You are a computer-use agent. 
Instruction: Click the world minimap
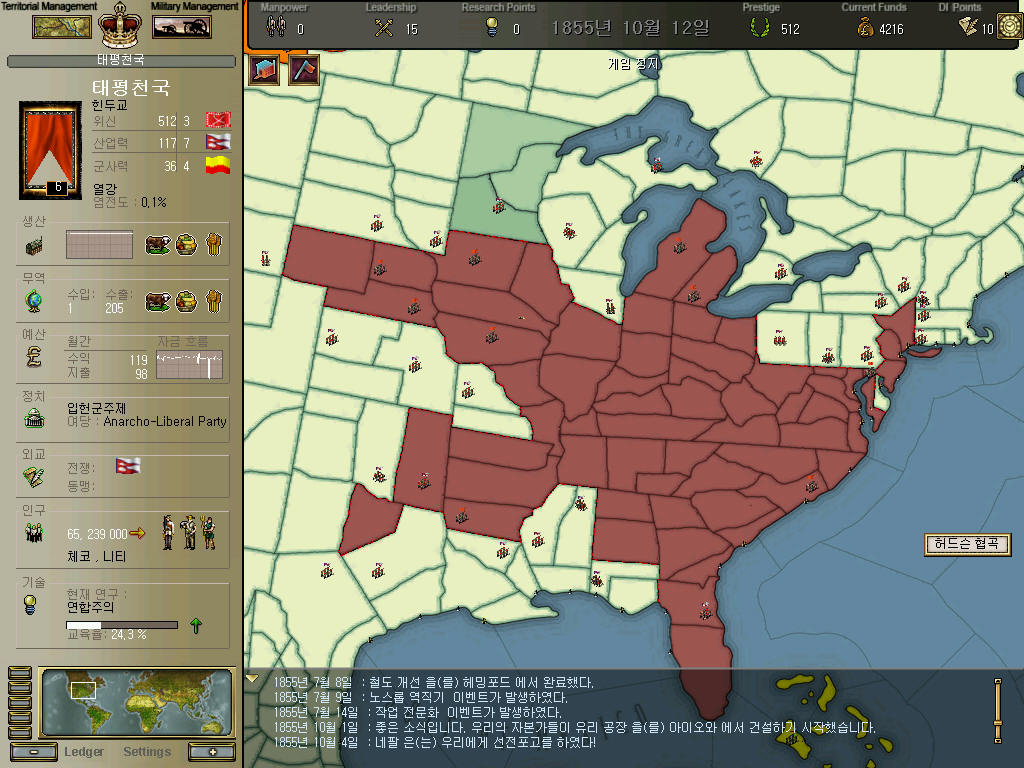coord(136,703)
